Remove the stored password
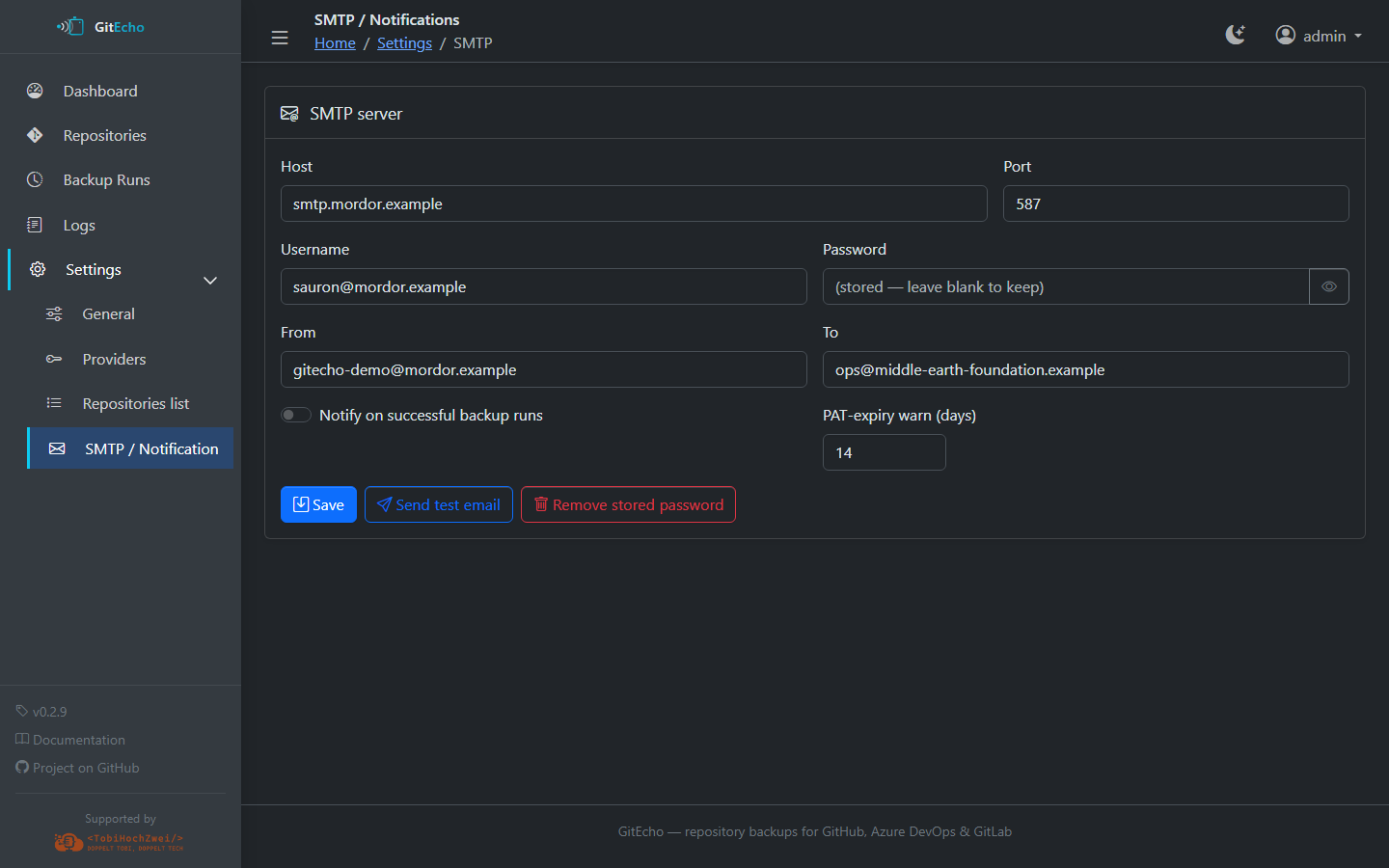1389x868 pixels. pyautogui.click(x=628, y=504)
